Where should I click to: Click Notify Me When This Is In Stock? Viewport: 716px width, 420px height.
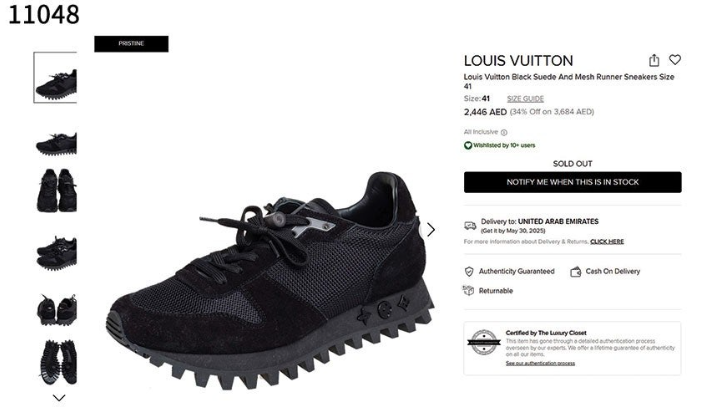point(573,182)
